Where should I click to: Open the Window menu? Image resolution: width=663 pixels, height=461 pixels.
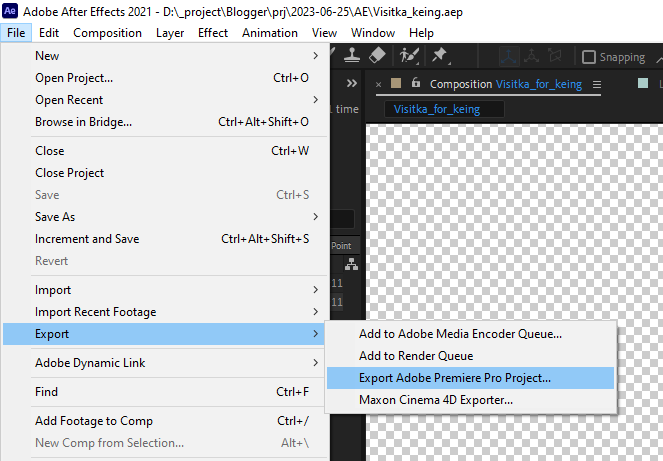(x=373, y=33)
